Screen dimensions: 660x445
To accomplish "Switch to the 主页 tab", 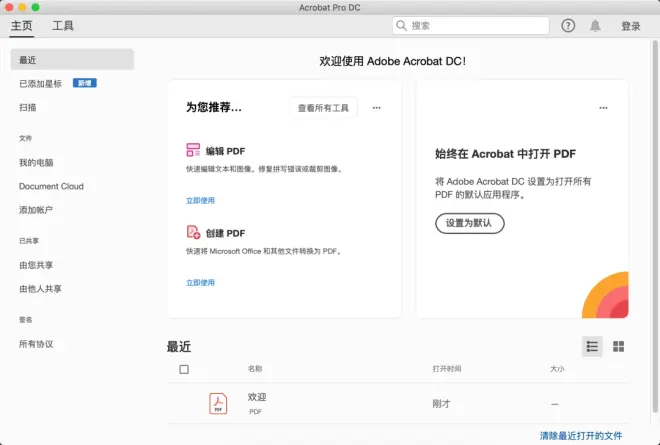I will coord(21,26).
